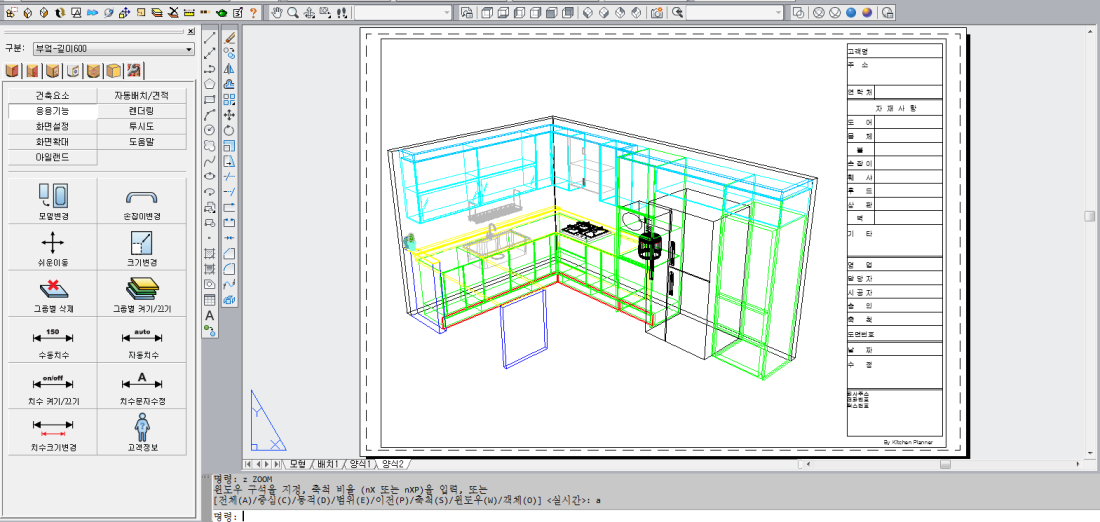Select the last red swirl category tab icon
Image resolution: width=1100 pixels, height=522 pixels.
click(135, 70)
